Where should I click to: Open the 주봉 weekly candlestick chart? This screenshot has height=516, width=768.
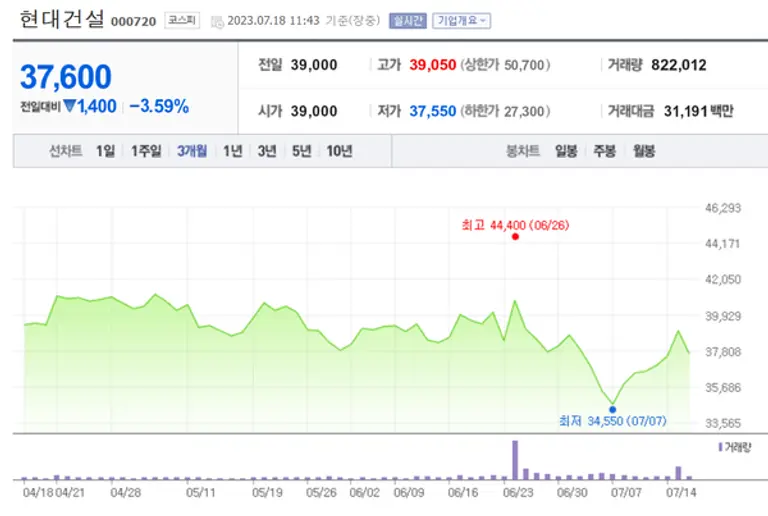click(x=604, y=151)
